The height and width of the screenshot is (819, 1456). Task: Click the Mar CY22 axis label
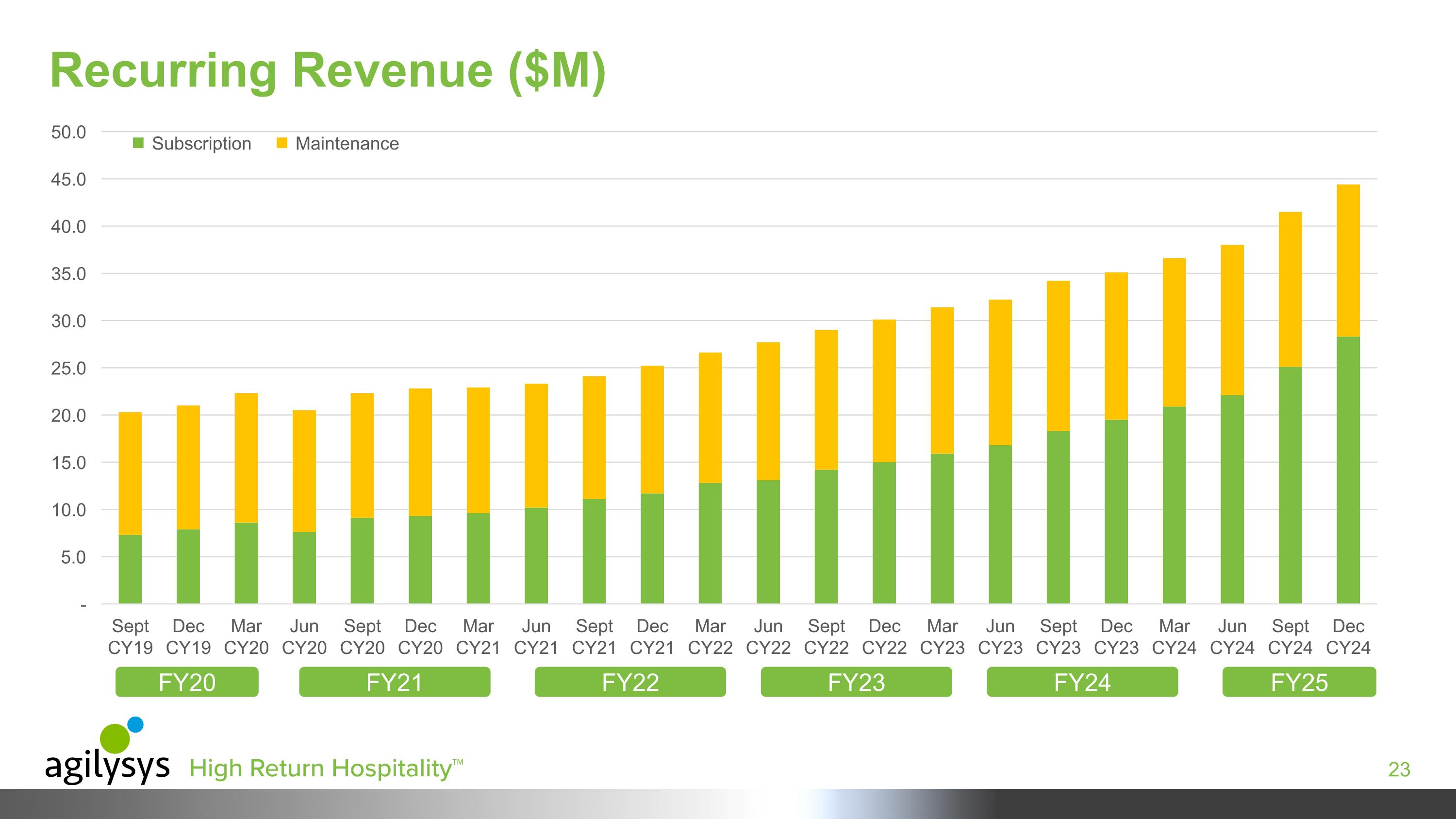(710, 636)
